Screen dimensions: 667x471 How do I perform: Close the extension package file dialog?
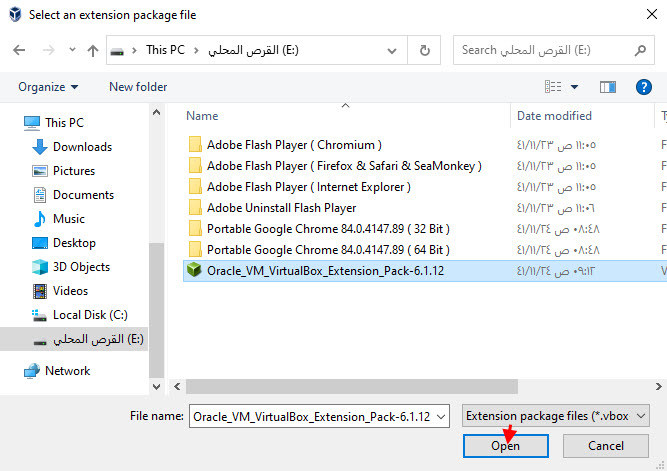point(651,14)
